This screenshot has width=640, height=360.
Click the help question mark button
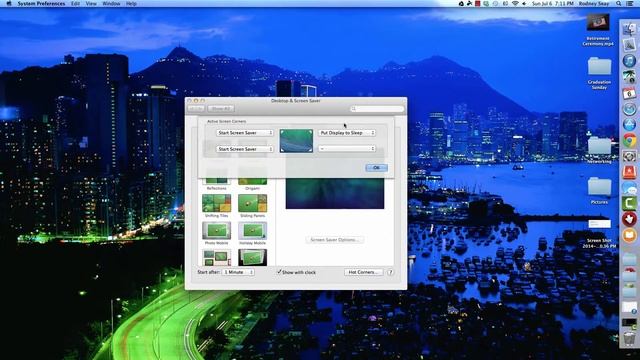(x=390, y=272)
